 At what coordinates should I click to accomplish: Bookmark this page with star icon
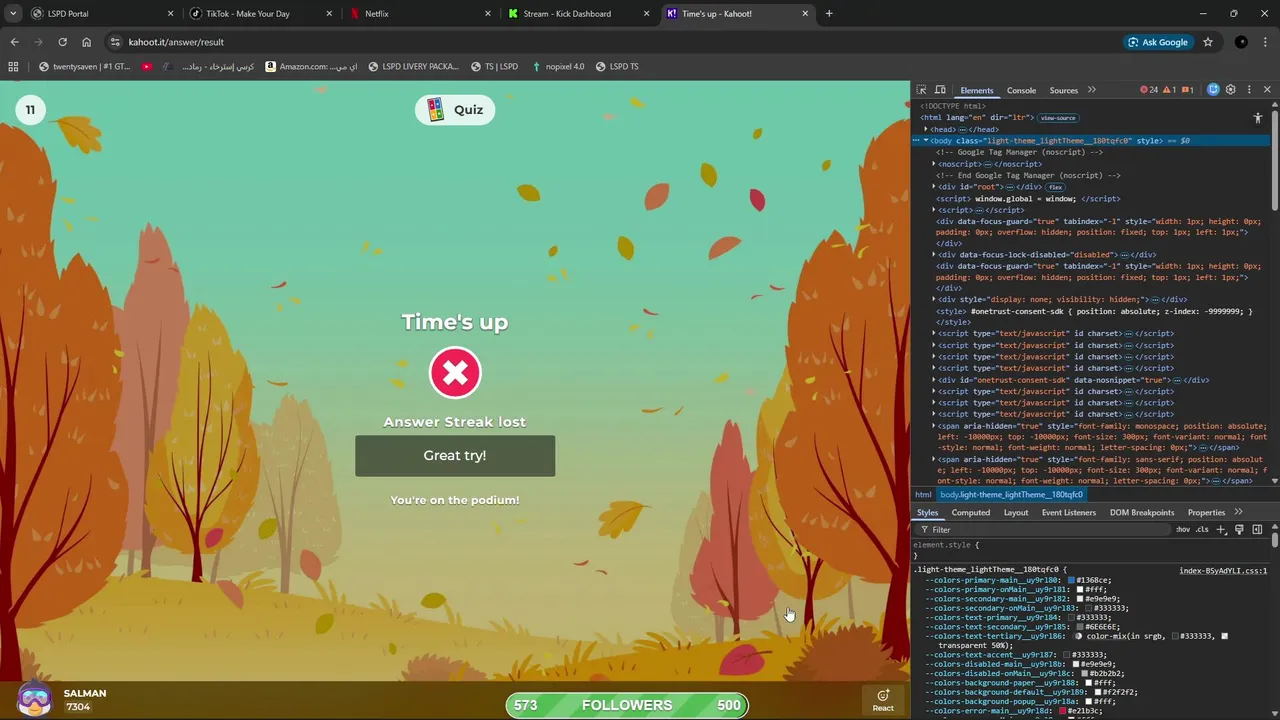coord(1208,42)
